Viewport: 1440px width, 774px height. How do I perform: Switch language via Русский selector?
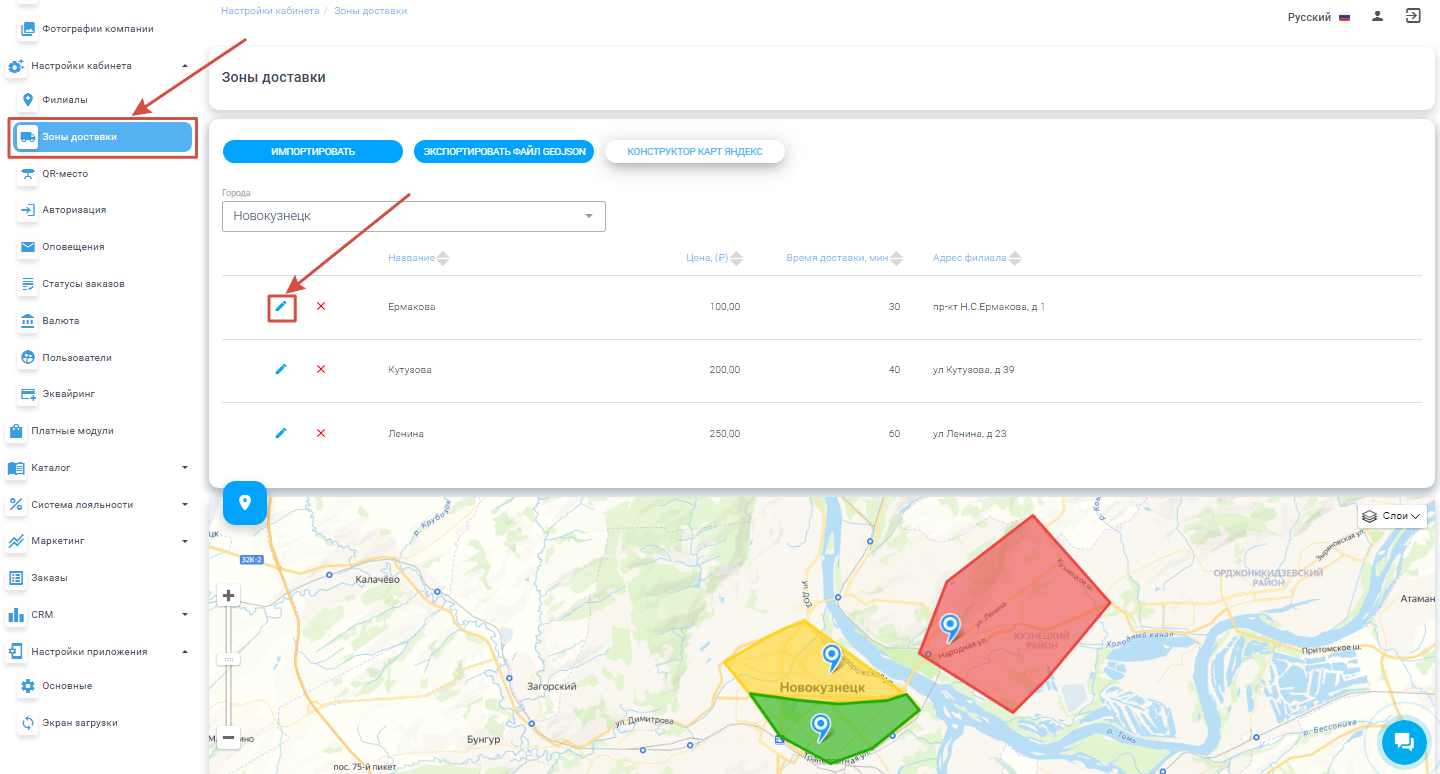[x=1318, y=17]
